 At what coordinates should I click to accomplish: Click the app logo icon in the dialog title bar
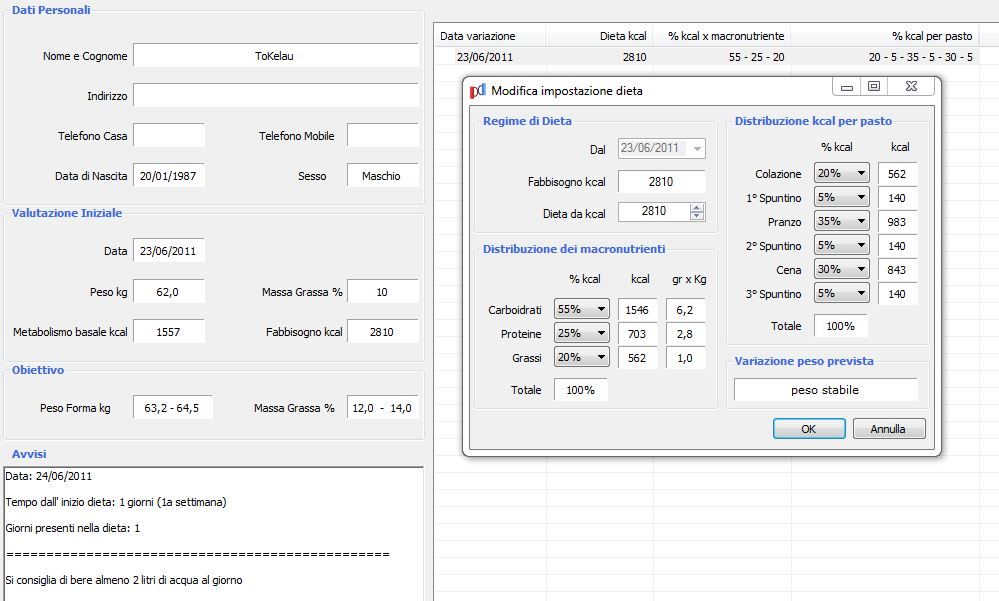point(477,91)
